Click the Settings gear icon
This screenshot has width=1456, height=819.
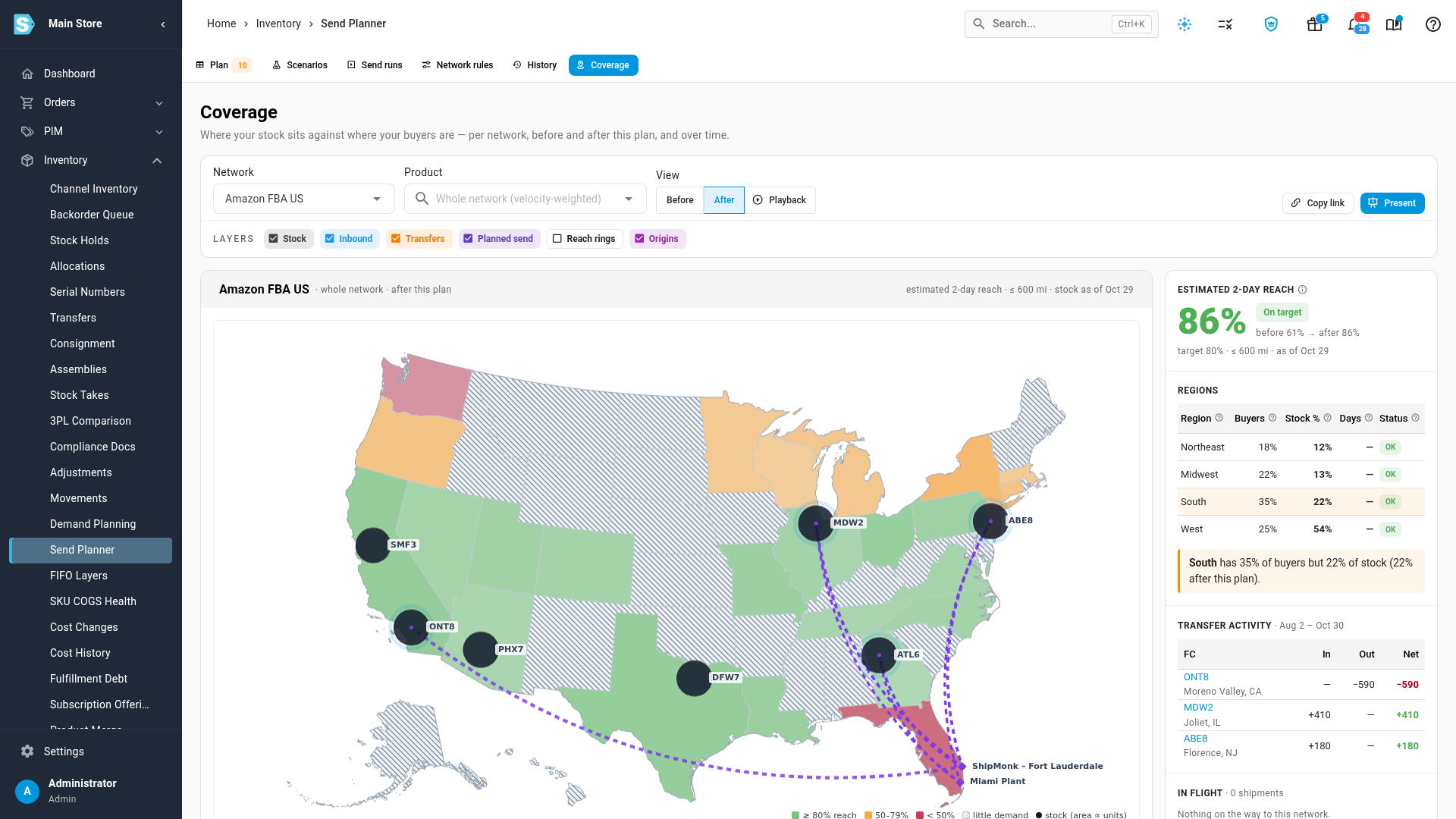(x=27, y=752)
